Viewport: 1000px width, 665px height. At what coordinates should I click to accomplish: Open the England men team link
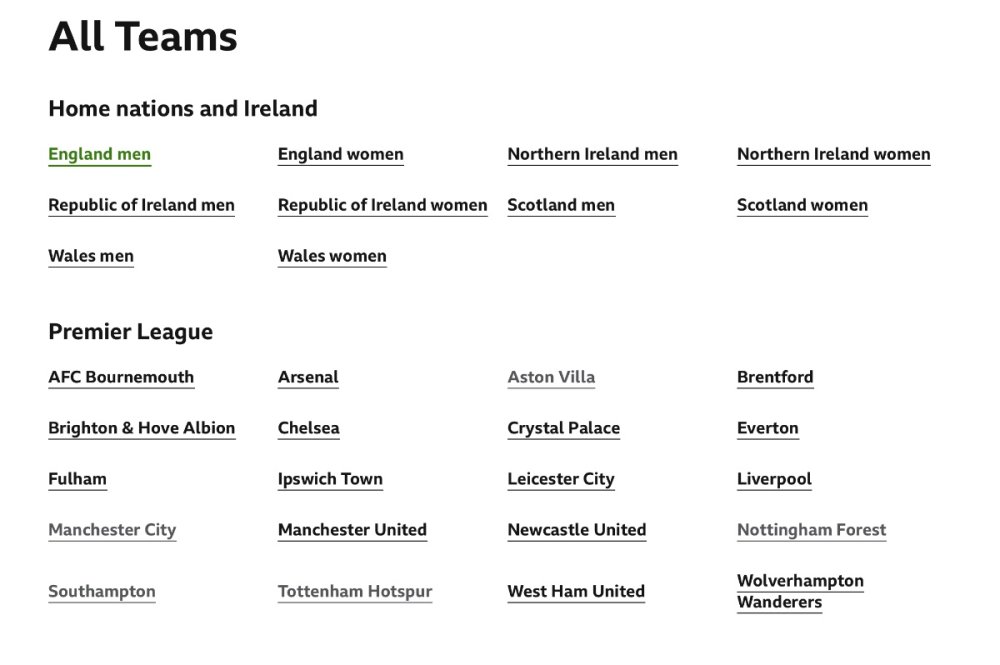[x=99, y=154]
